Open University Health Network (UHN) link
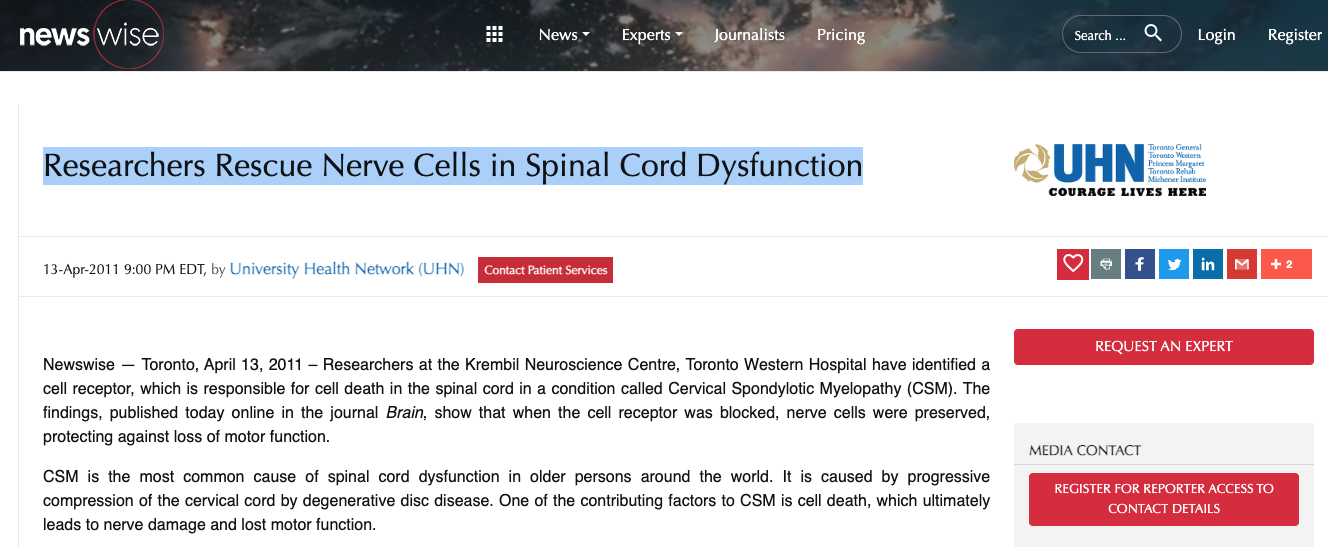This screenshot has height=547, width=1328. (x=347, y=269)
